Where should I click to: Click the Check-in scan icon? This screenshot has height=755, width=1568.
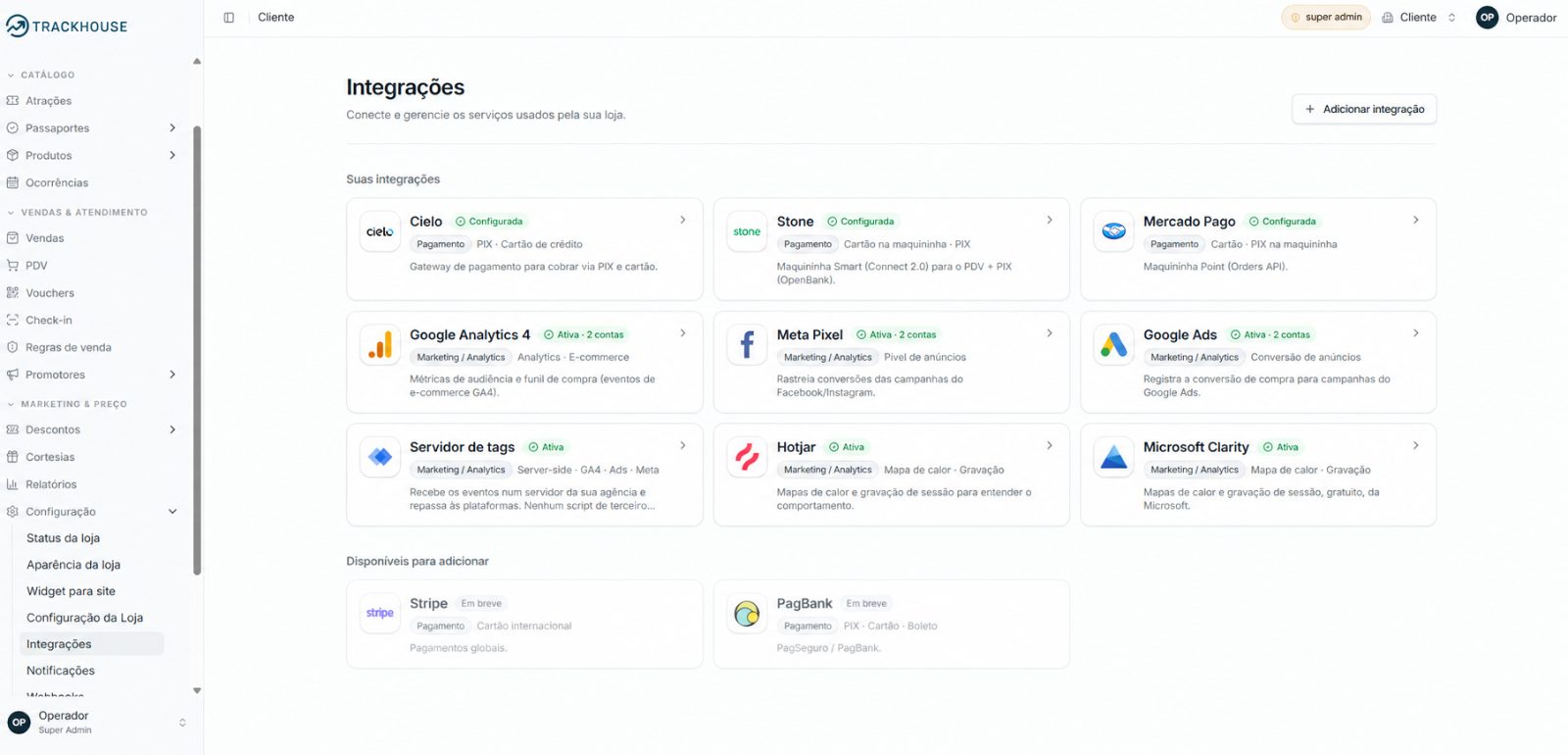[13, 321]
